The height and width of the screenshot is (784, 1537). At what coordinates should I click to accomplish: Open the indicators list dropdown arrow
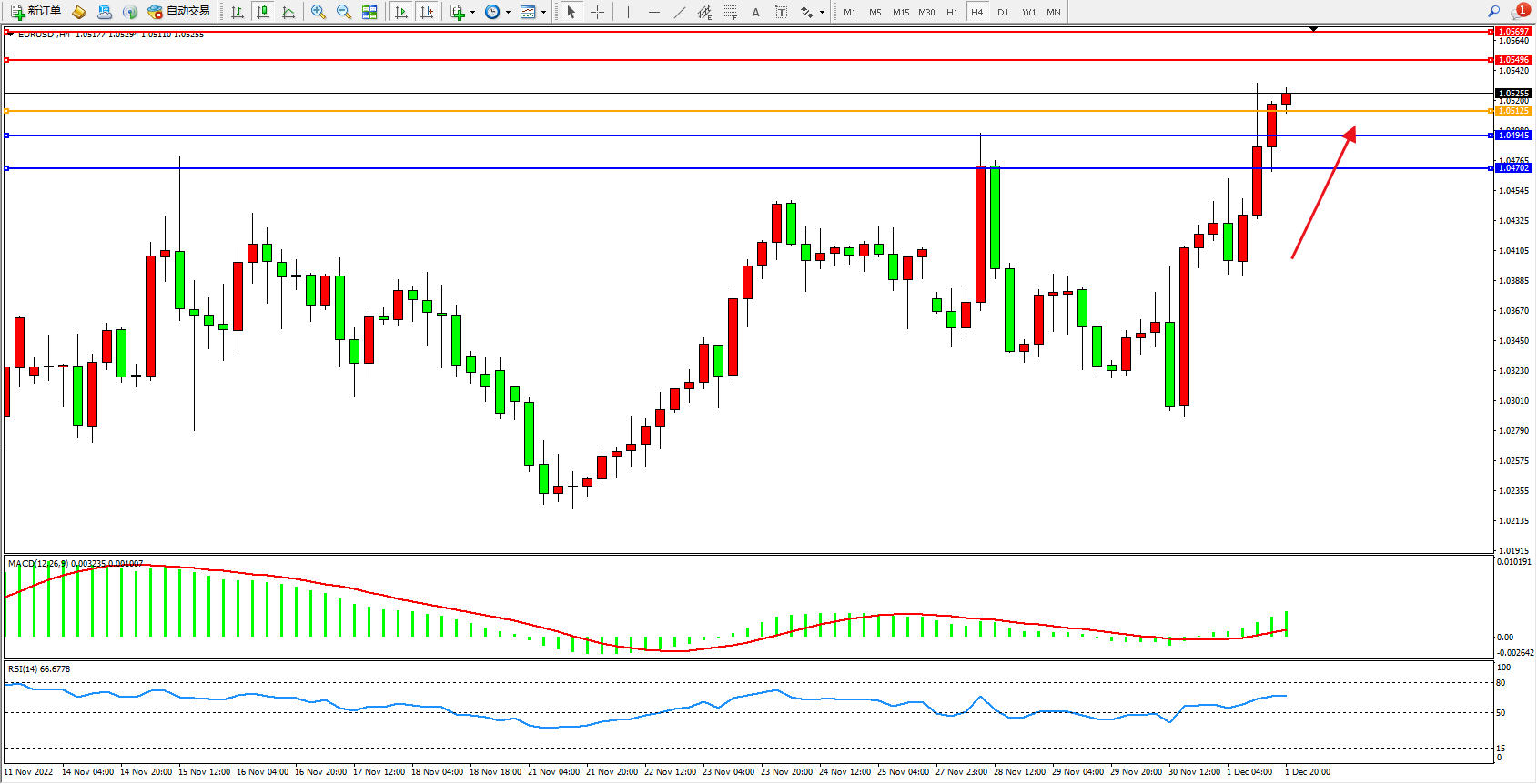(x=472, y=13)
